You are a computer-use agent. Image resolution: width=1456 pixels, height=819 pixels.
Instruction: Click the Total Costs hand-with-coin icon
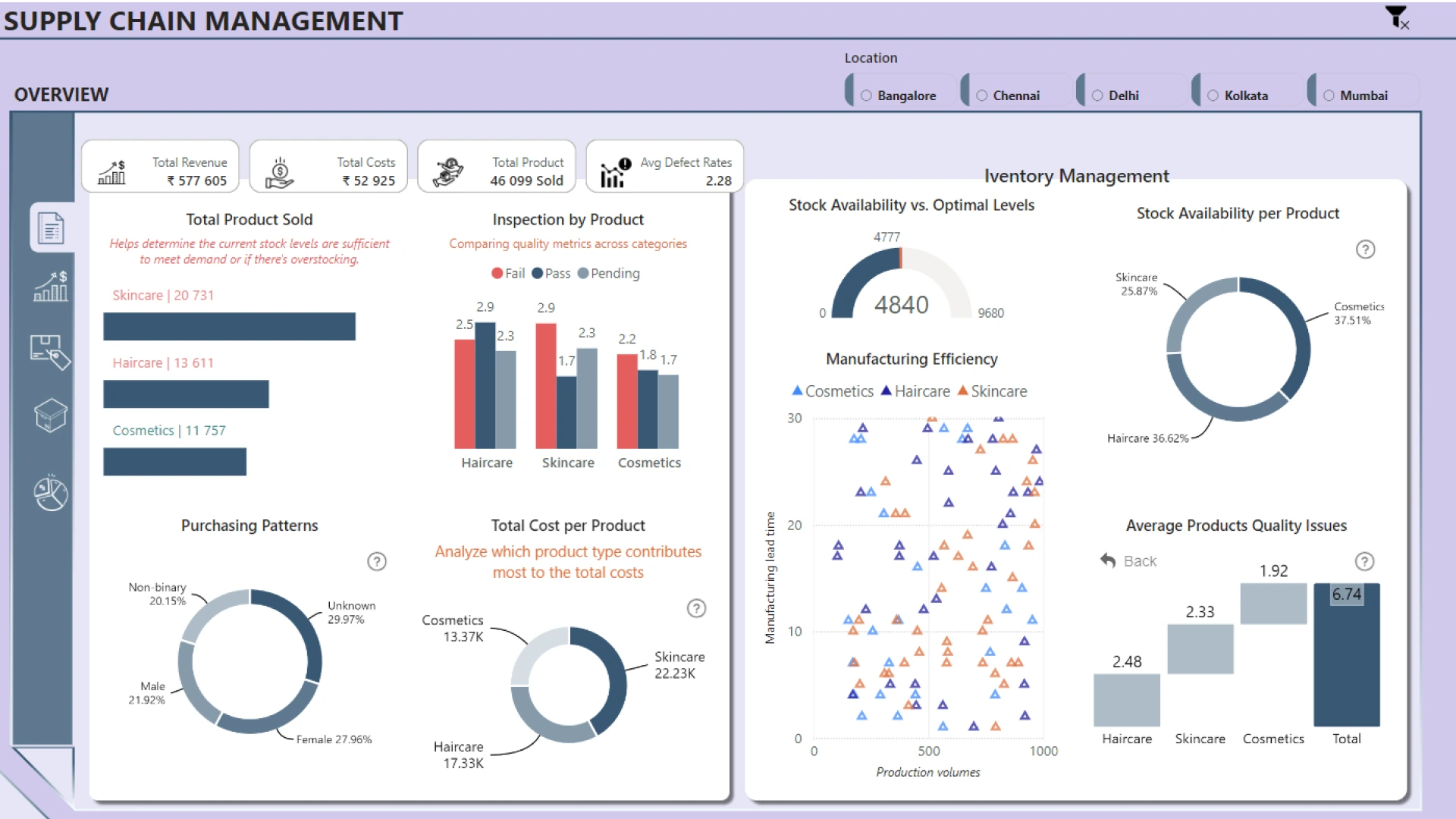pos(279,173)
